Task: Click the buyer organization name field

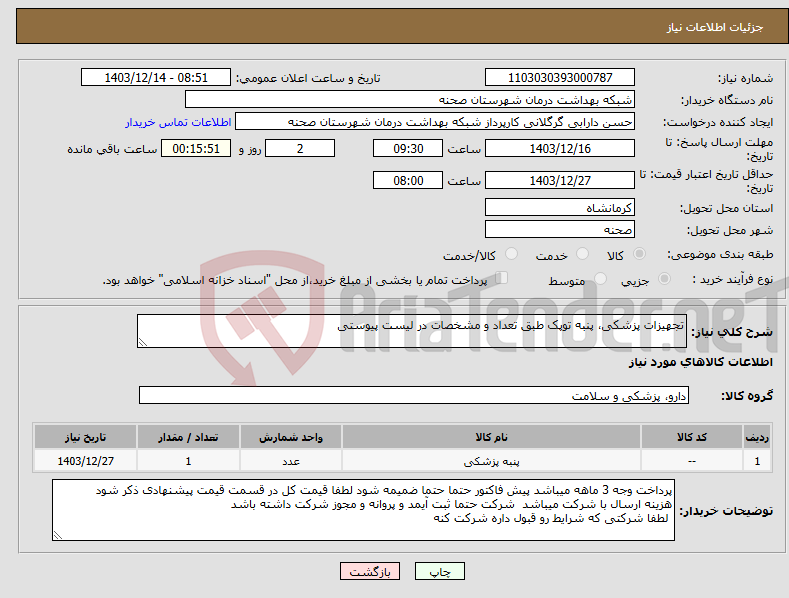Action: tap(410, 100)
